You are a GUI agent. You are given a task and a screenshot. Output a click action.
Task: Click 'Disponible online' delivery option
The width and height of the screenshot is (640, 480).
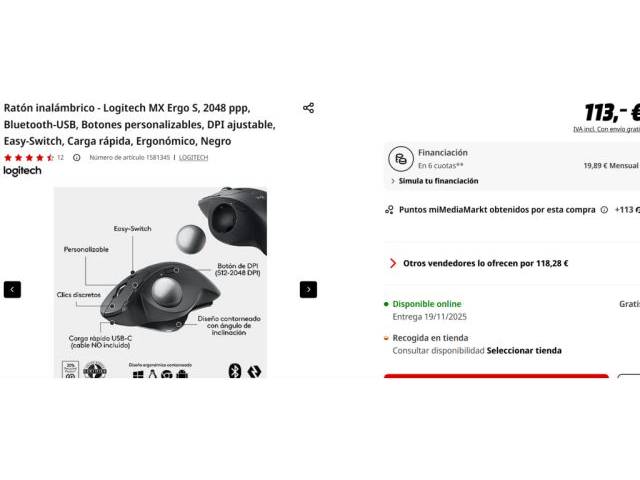[427, 303]
